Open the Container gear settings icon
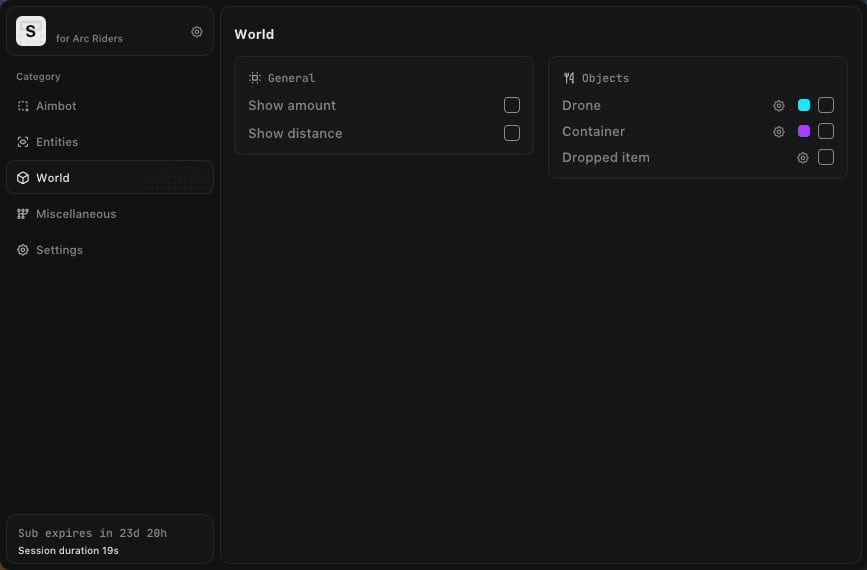 [x=779, y=132]
